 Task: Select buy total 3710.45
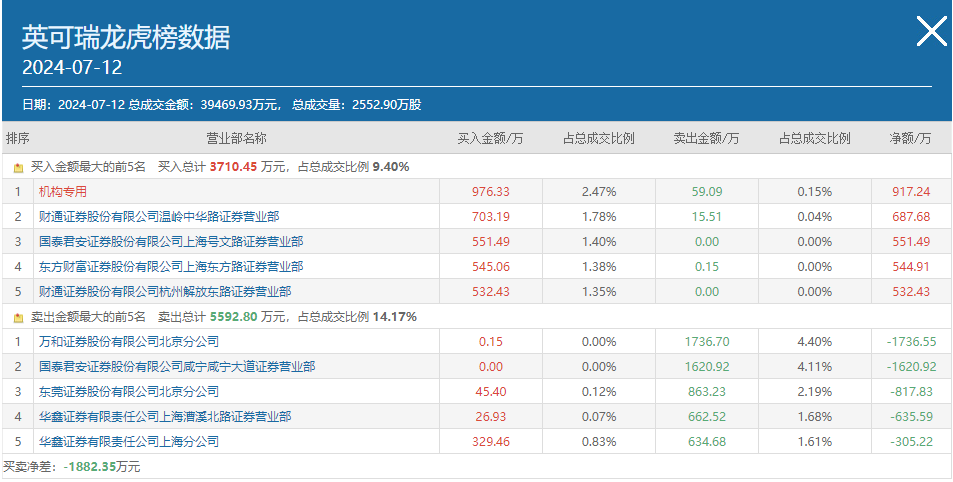click(233, 167)
